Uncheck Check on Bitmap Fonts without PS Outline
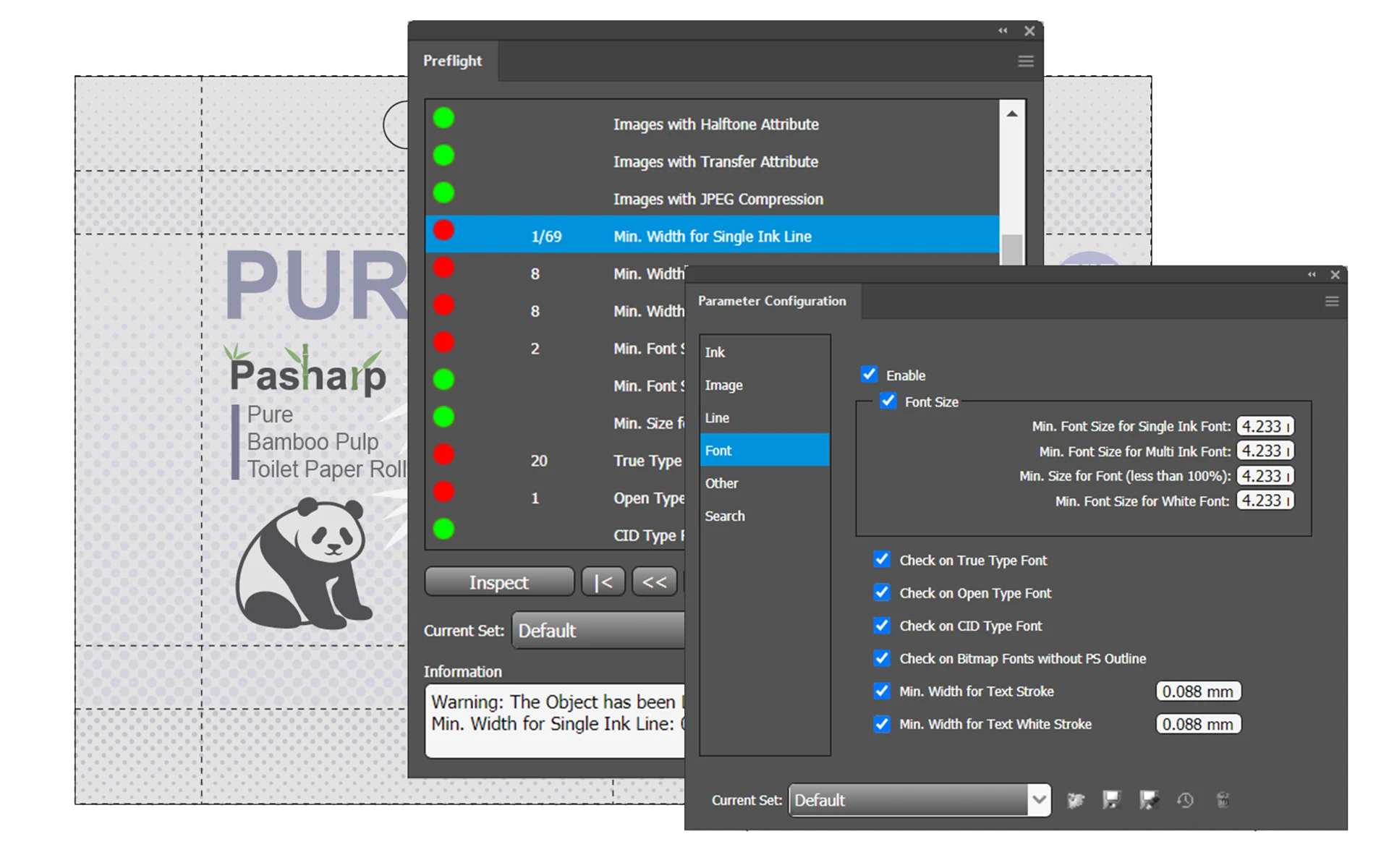The width and height of the screenshot is (1389, 868). [x=882, y=658]
